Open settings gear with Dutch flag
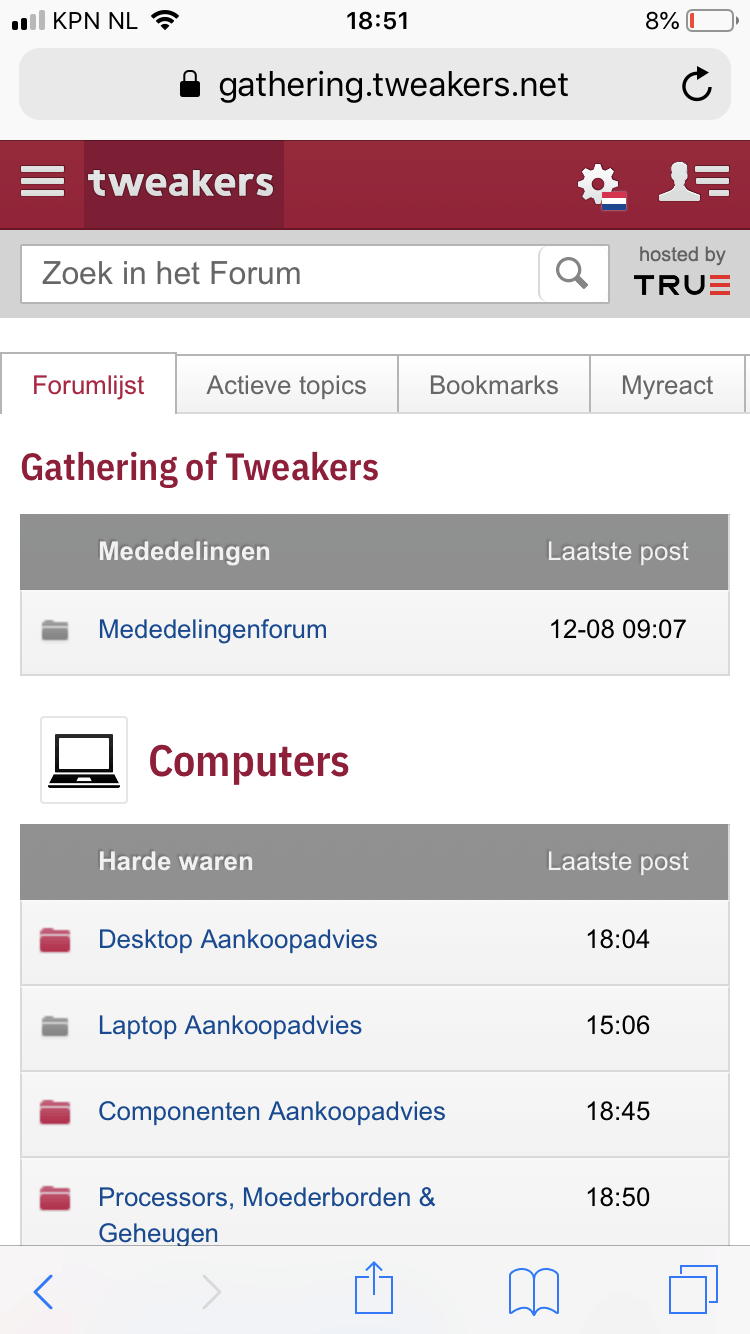The height and width of the screenshot is (1334, 750). point(601,186)
